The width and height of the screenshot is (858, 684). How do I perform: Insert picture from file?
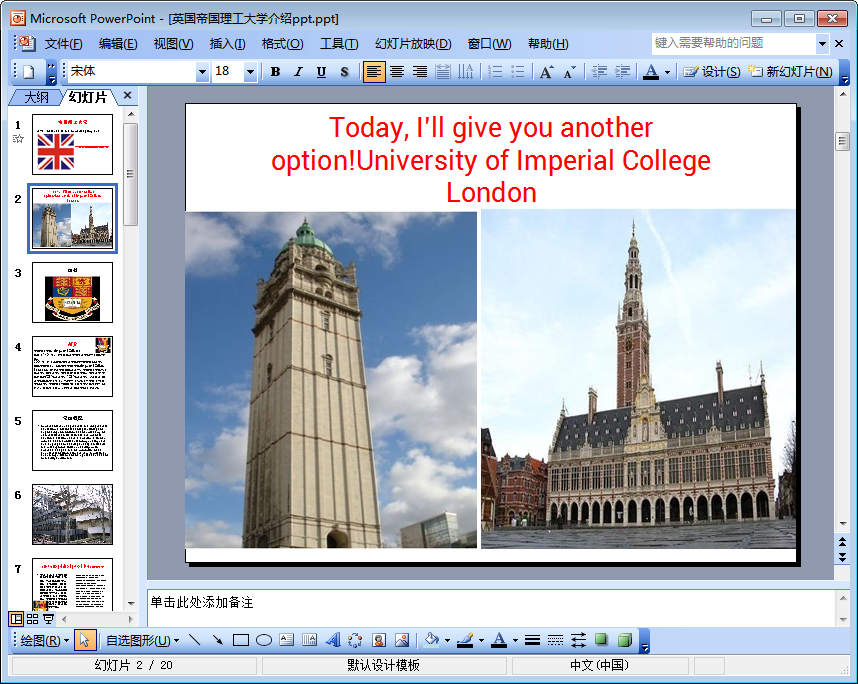coord(402,640)
